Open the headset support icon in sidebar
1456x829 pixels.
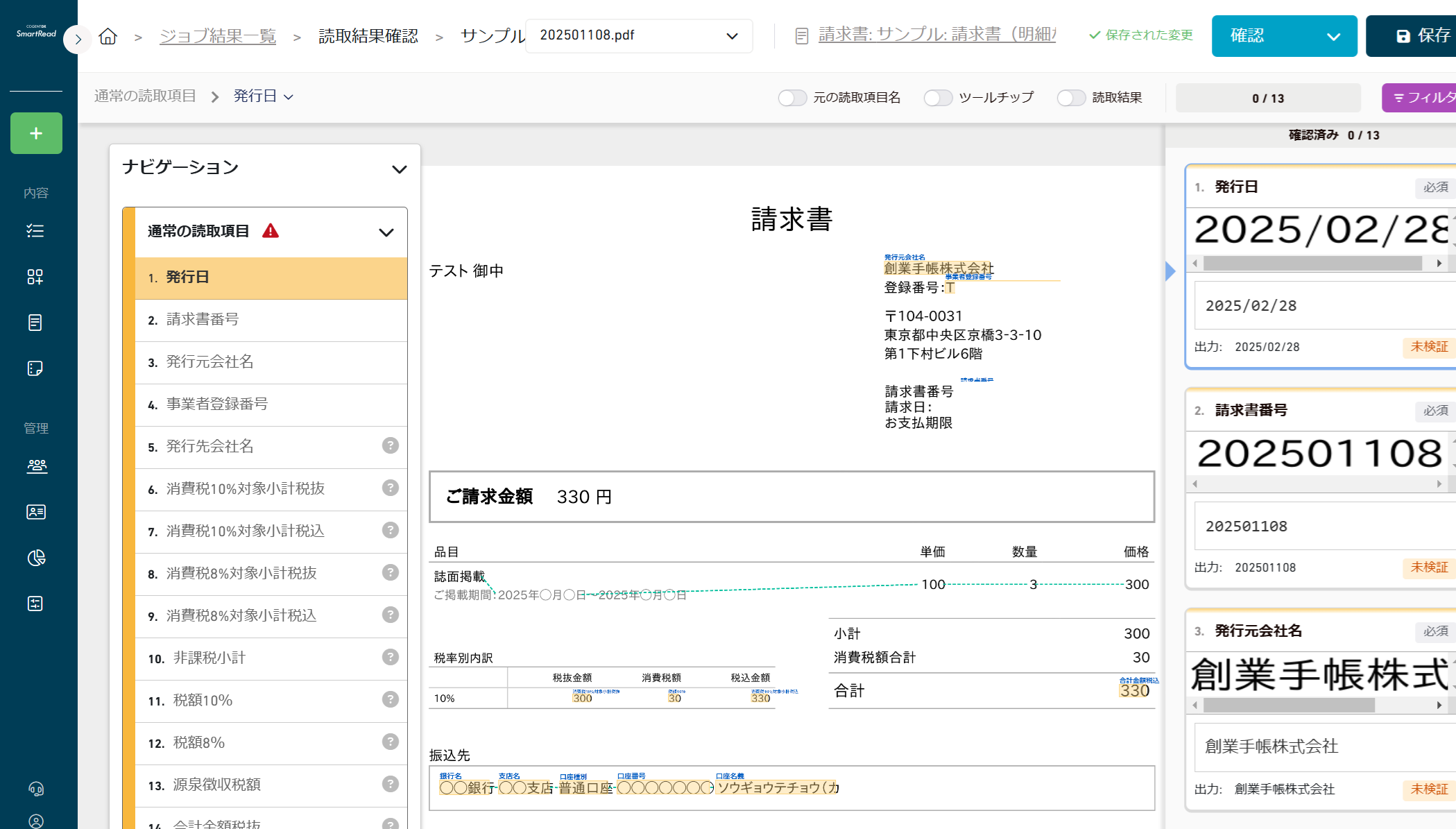point(36,789)
